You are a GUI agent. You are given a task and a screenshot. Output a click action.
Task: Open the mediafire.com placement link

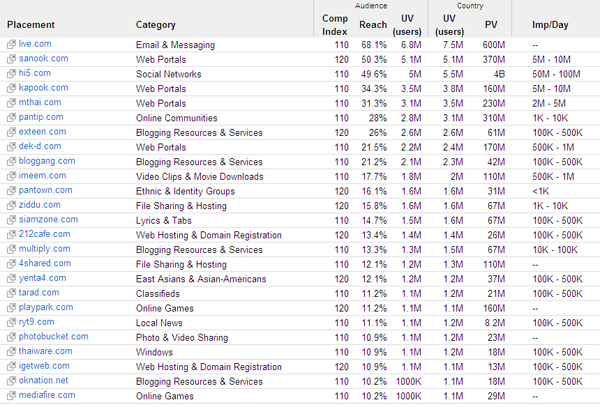pyautogui.click(x=47, y=395)
